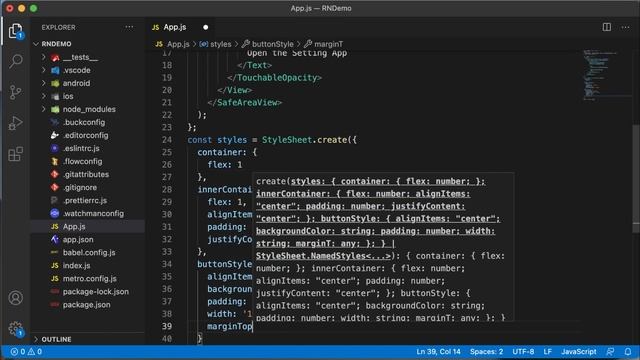The height and width of the screenshot is (360, 640).
Task: Open the Search view in activity bar
Action: [x=16, y=61]
